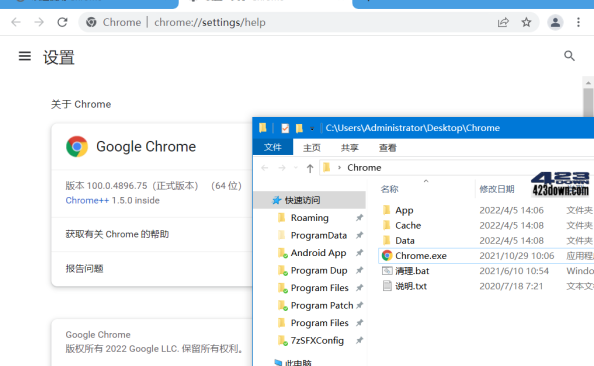Open the quick access toolbar dropdown arrow

312,129
